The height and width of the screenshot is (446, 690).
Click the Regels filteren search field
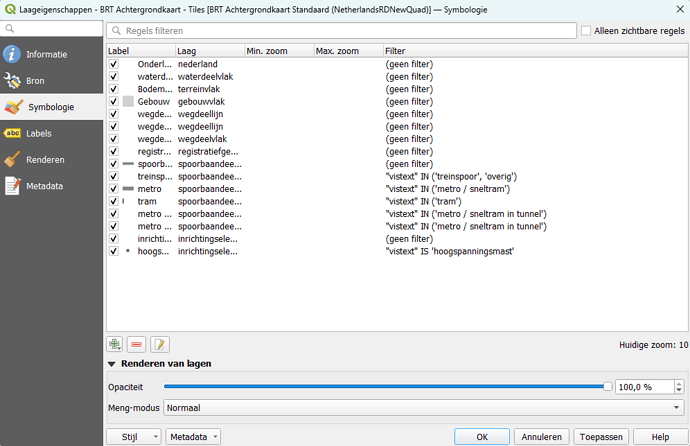(x=341, y=31)
